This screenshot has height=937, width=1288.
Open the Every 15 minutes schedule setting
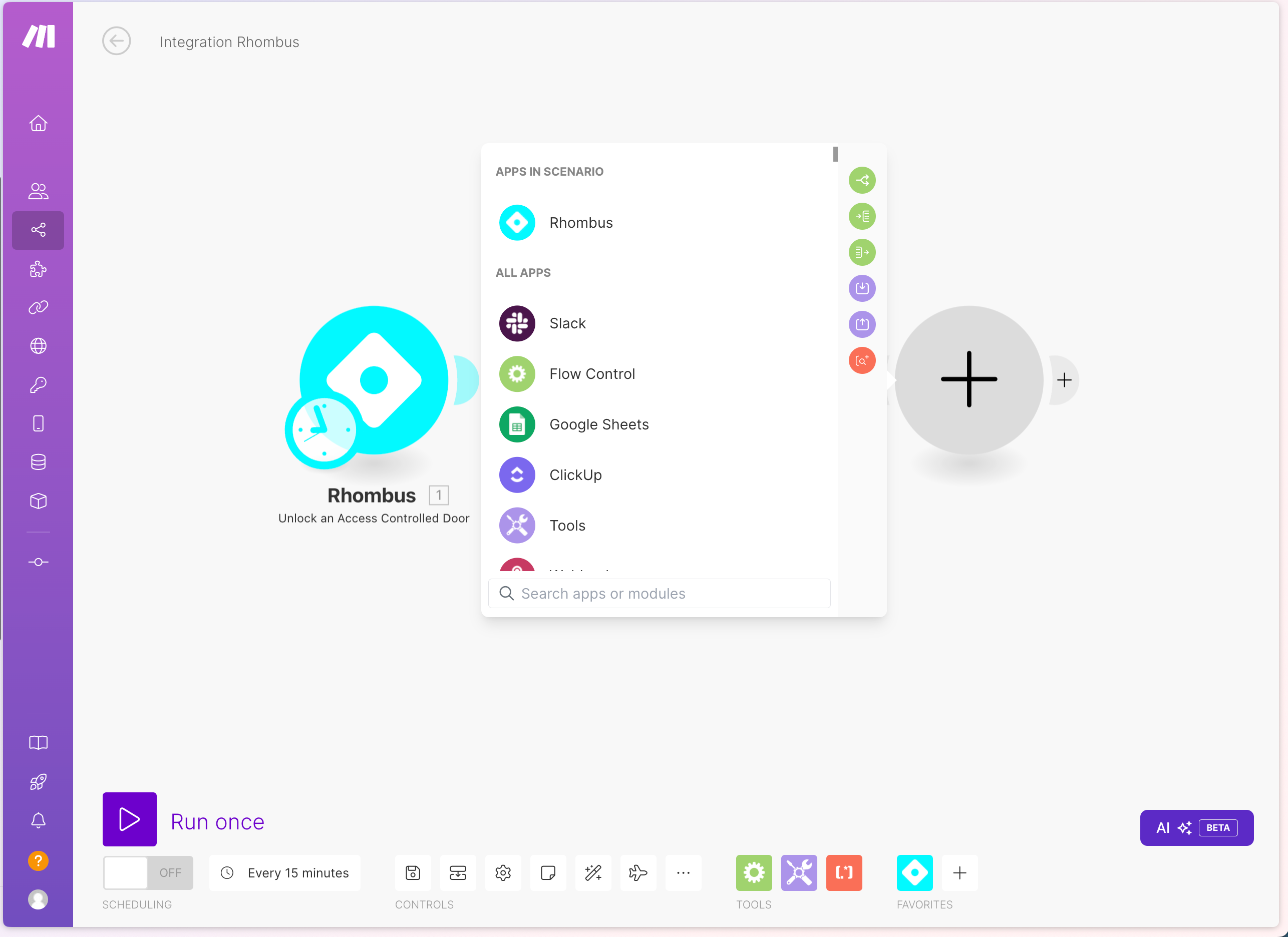tap(285, 873)
